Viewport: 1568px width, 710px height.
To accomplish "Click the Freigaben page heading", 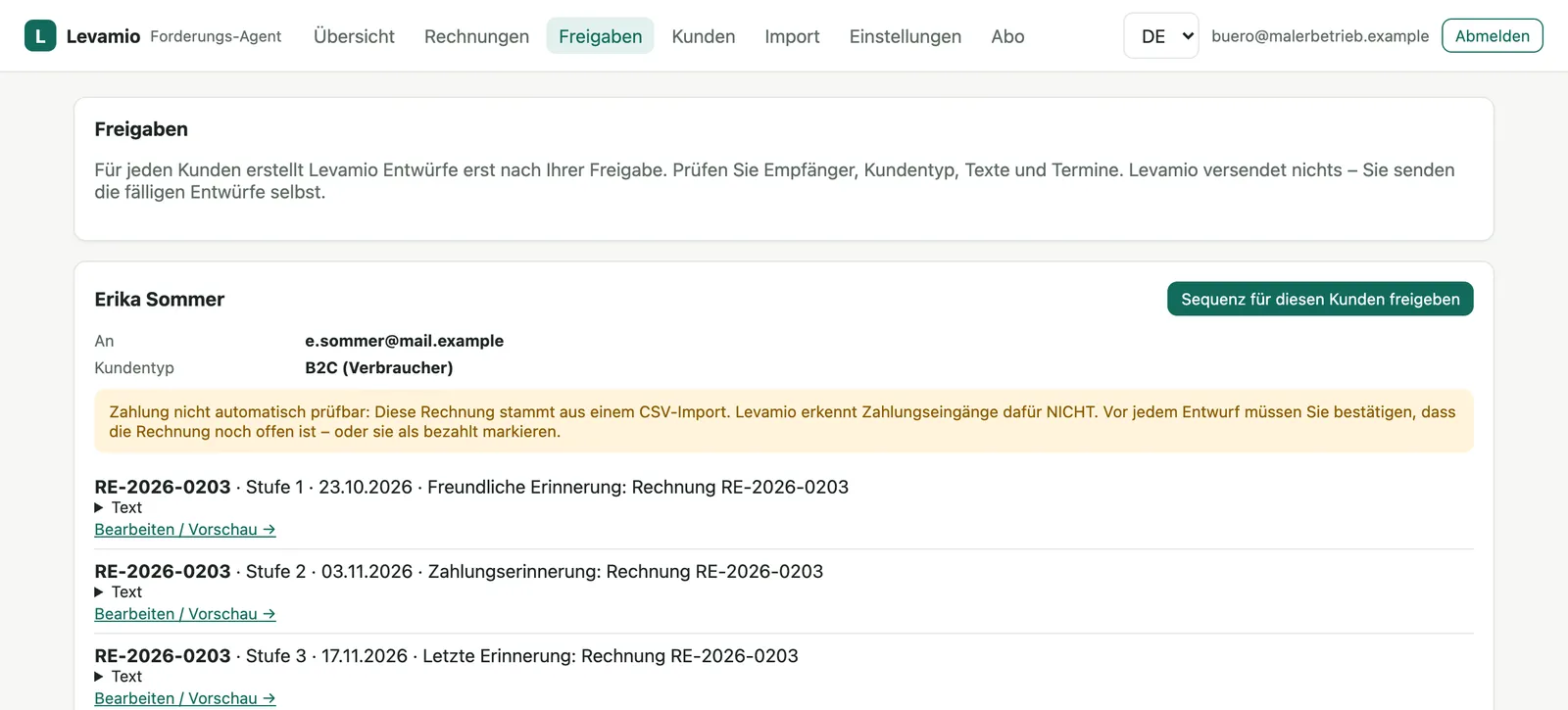I will point(141,129).
